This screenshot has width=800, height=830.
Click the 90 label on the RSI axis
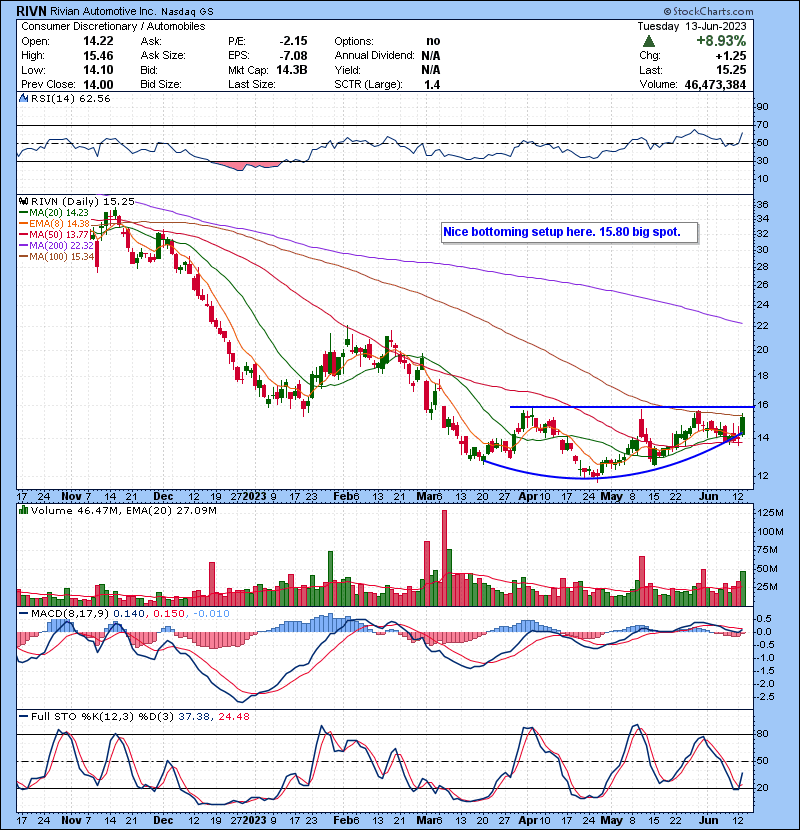coord(762,107)
